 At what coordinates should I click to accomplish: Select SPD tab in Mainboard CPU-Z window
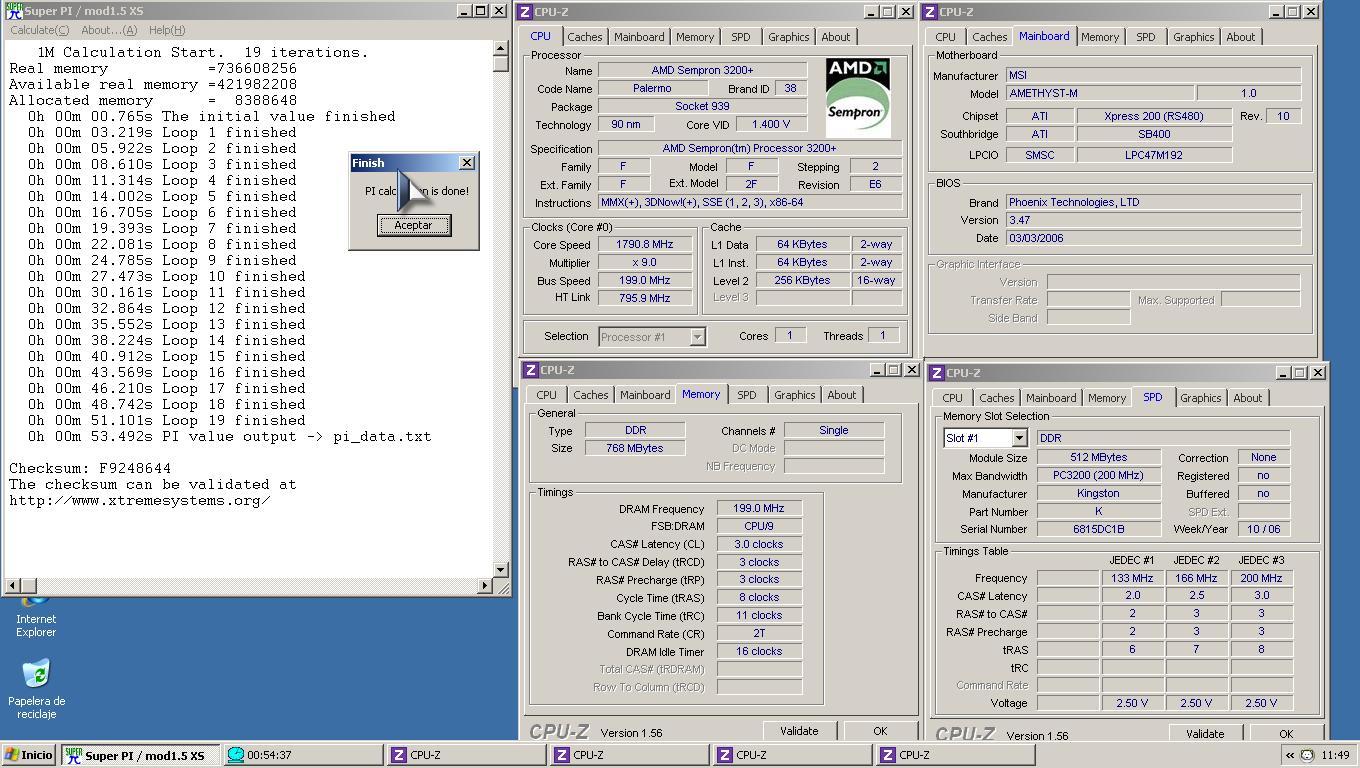click(x=1145, y=37)
